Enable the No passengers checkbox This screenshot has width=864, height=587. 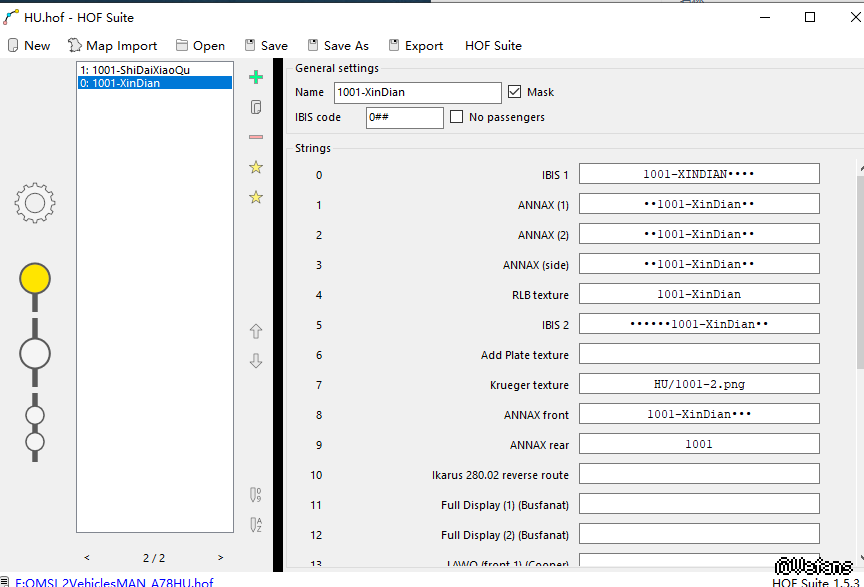457,117
